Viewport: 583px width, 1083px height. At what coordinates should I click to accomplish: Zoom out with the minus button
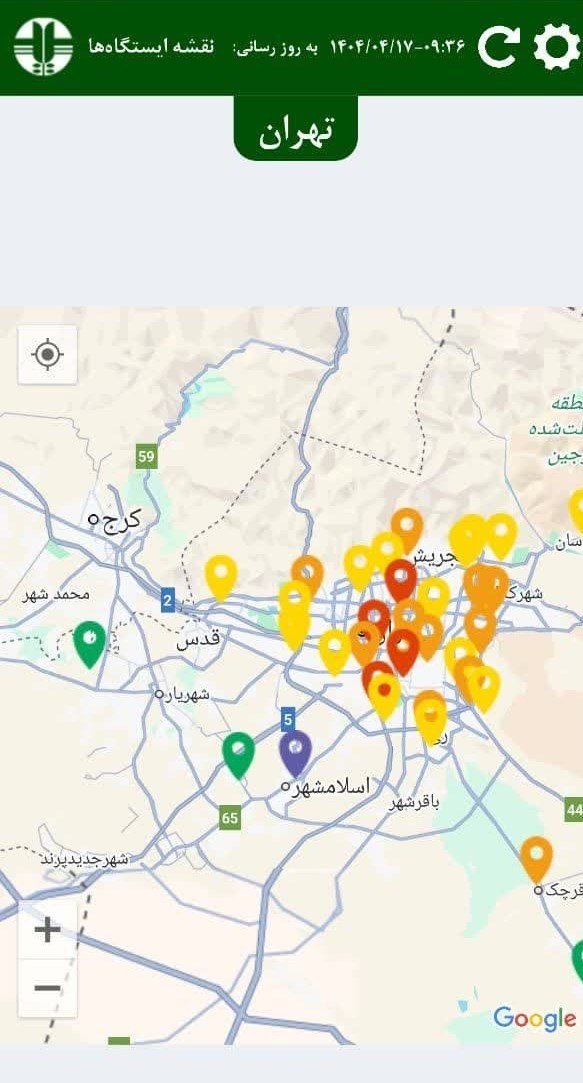tap(48, 988)
